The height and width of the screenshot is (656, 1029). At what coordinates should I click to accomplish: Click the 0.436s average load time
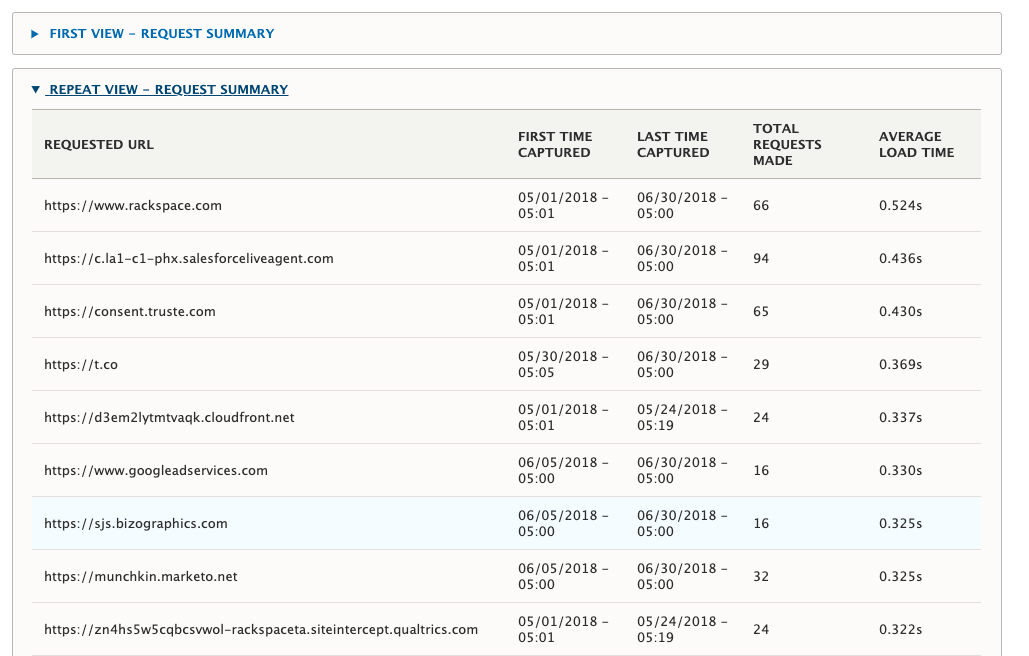[x=900, y=258]
